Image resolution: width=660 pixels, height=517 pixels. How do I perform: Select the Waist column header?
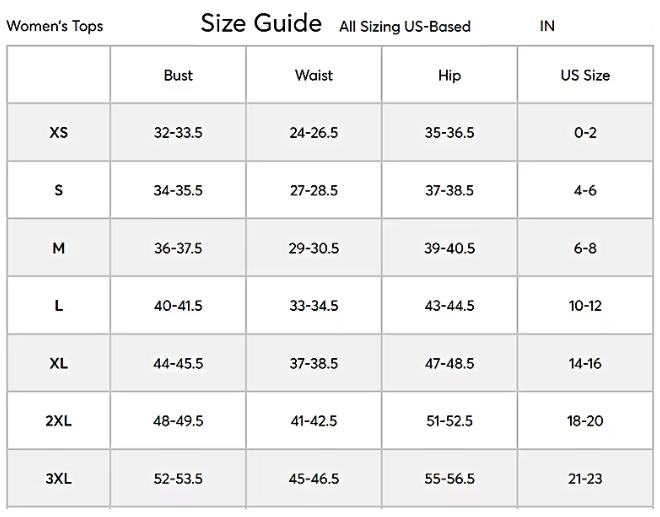[314, 75]
